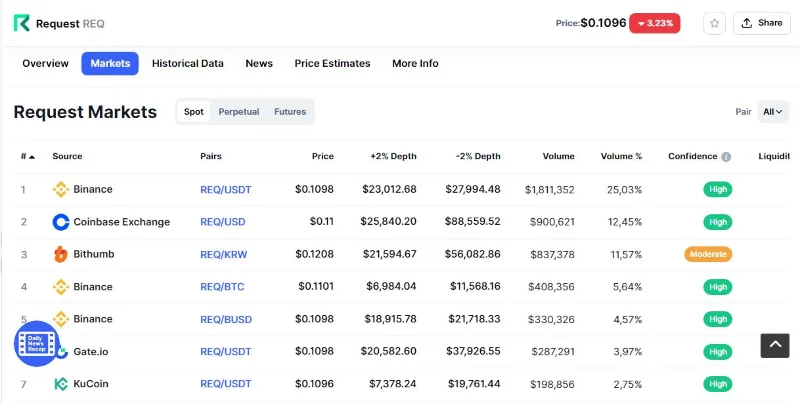Open KuCoin REQ/USDT pair link

tap(226, 384)
